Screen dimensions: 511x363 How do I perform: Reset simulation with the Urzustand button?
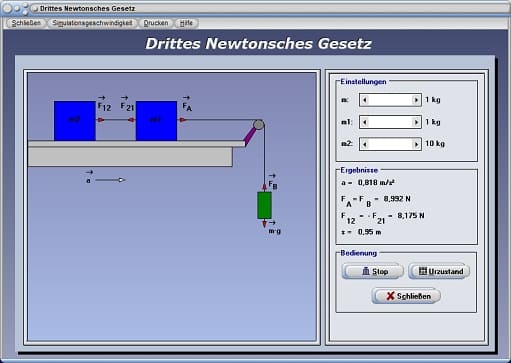pyautogui.click(x=439, y=271)
